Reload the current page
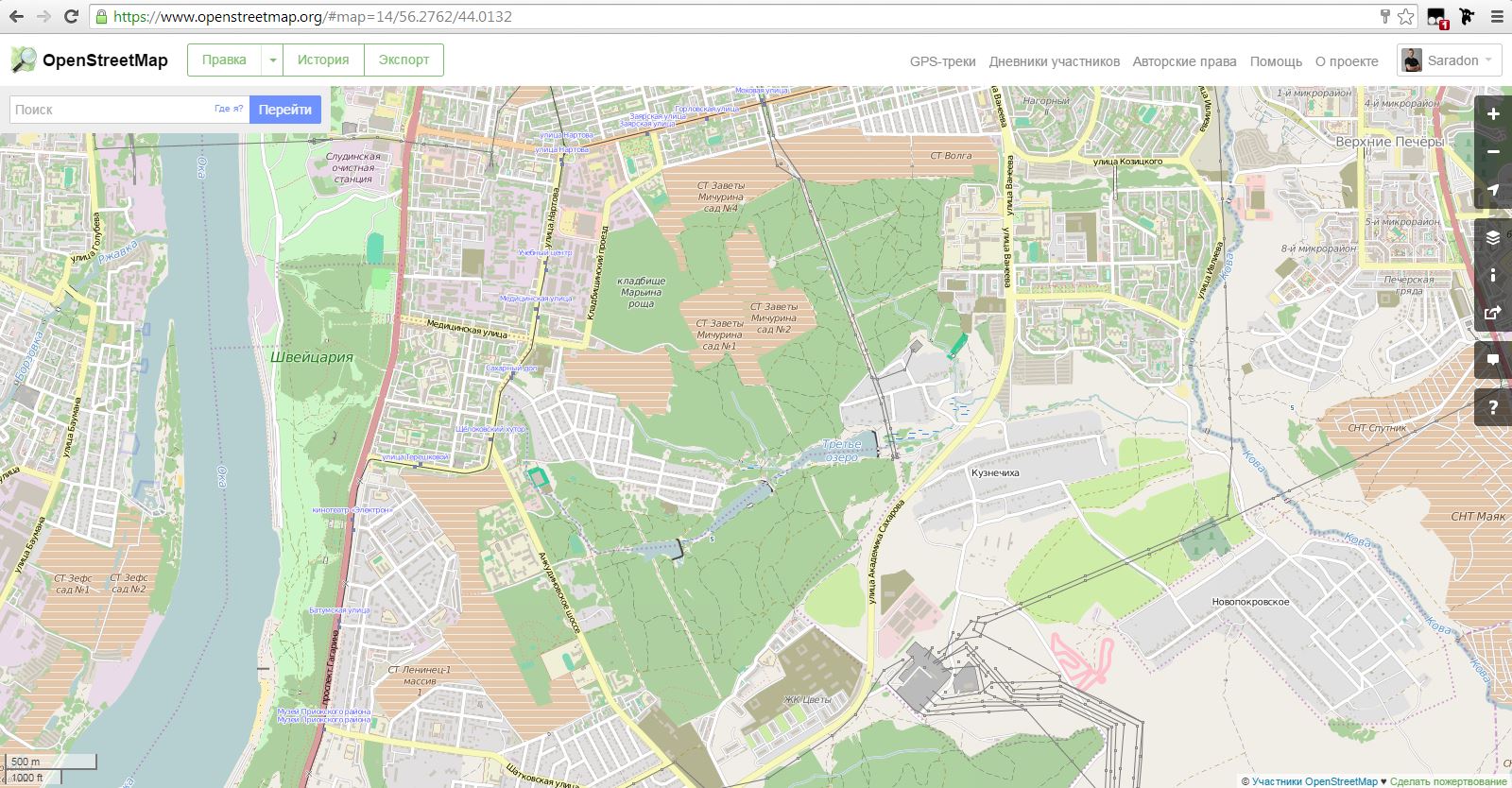Image resolution: width=1512 pixels, height=788 pixels. (71, 16)
